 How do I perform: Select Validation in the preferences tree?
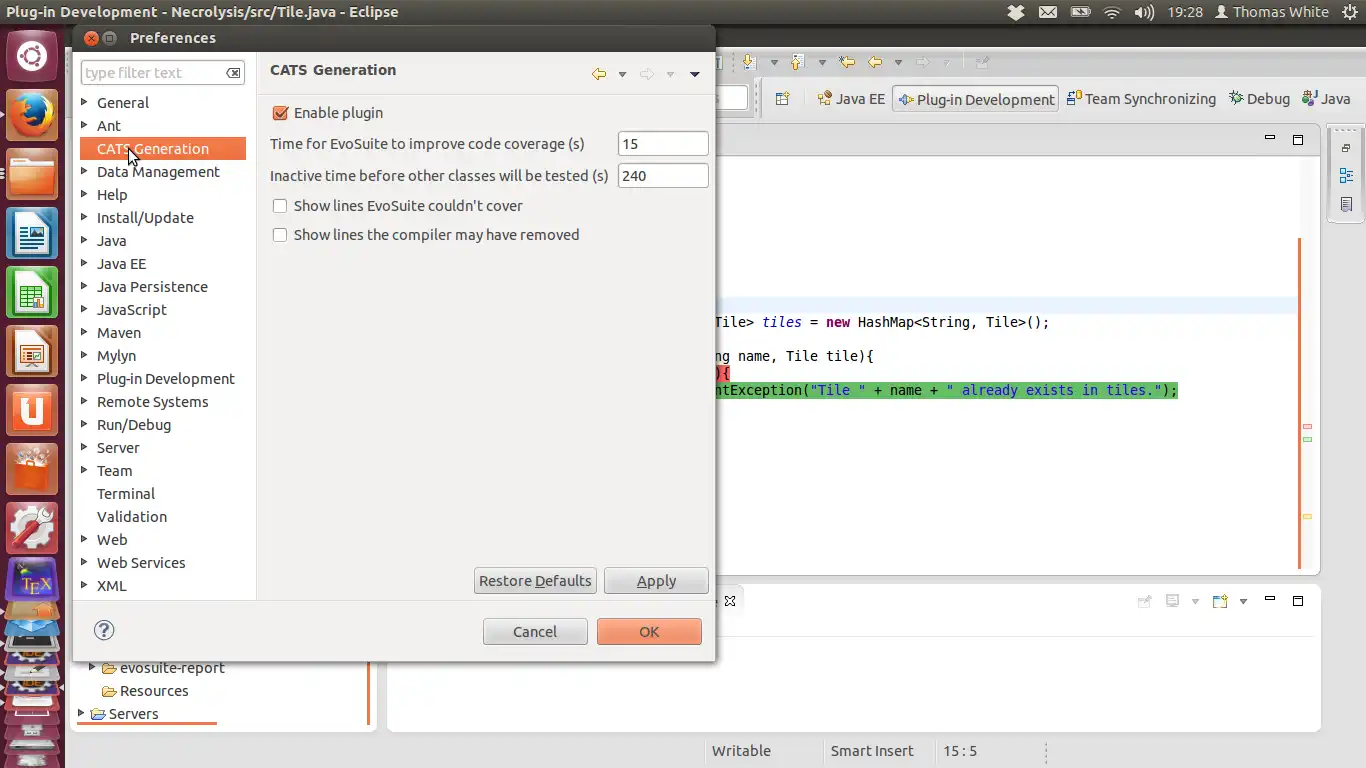[x=132, y=516]
